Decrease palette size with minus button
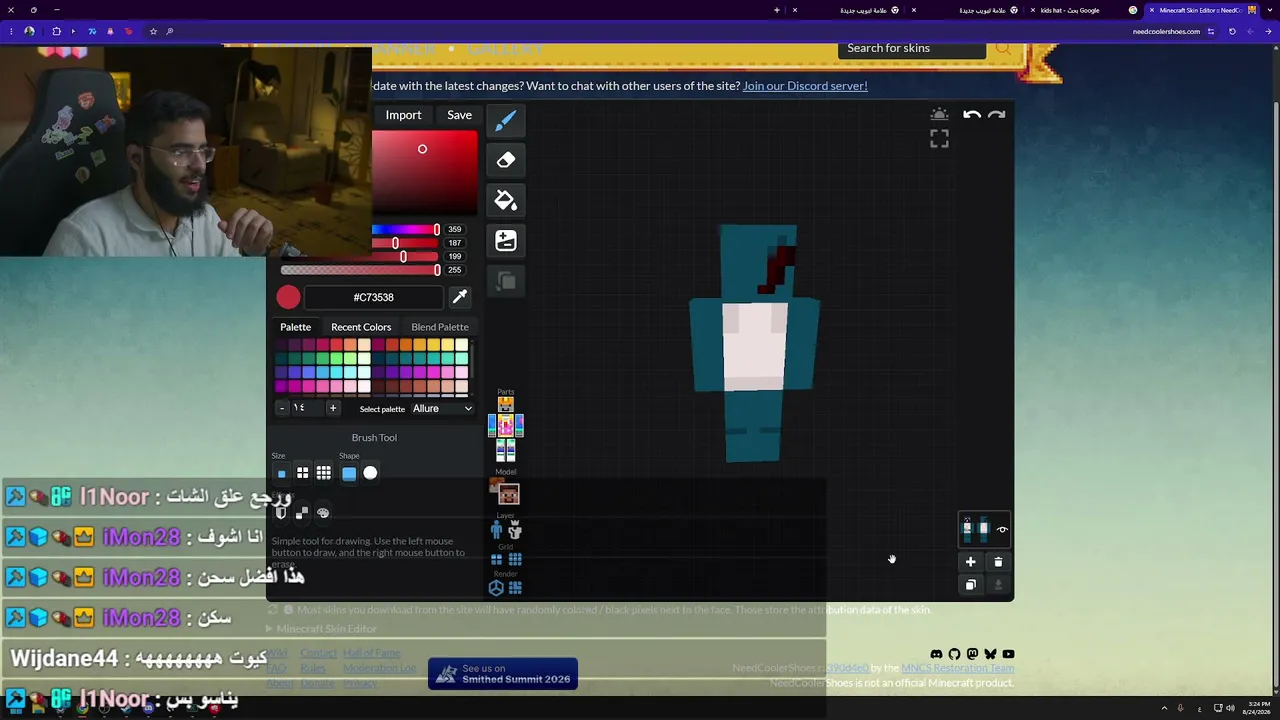Image resolution: width=1280 pixels, height=720 pixels. coord(282,408)
